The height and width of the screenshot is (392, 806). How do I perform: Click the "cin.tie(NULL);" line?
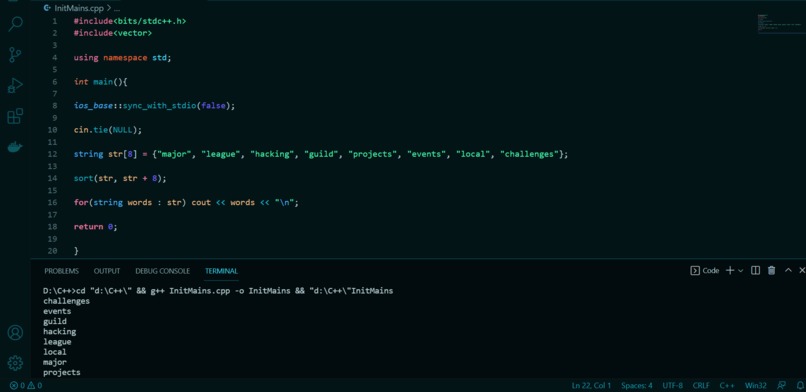pyautogui.click(x=107, y=130)
